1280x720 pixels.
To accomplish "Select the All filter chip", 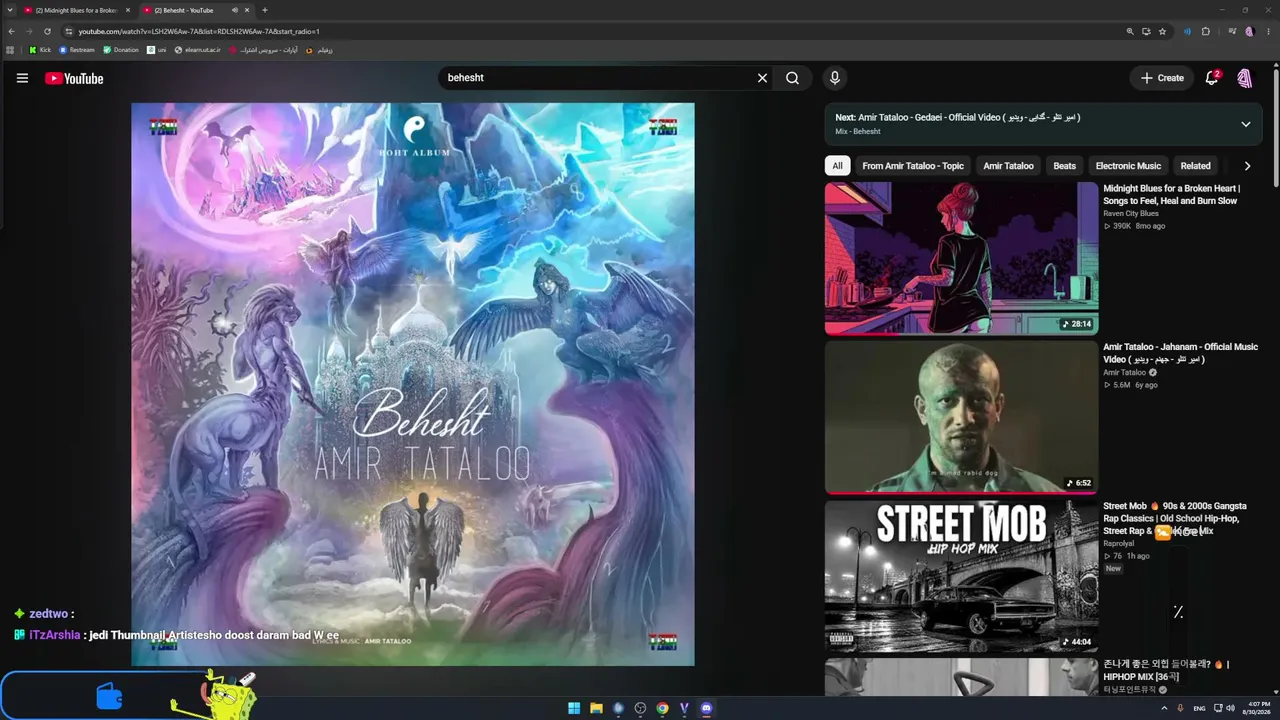I will 837,166.
